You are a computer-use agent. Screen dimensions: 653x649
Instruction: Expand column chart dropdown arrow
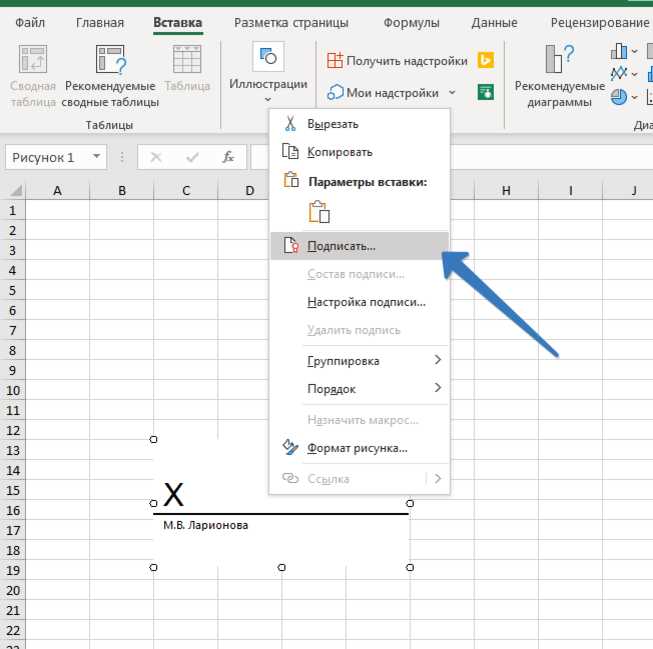click(634, 52)
